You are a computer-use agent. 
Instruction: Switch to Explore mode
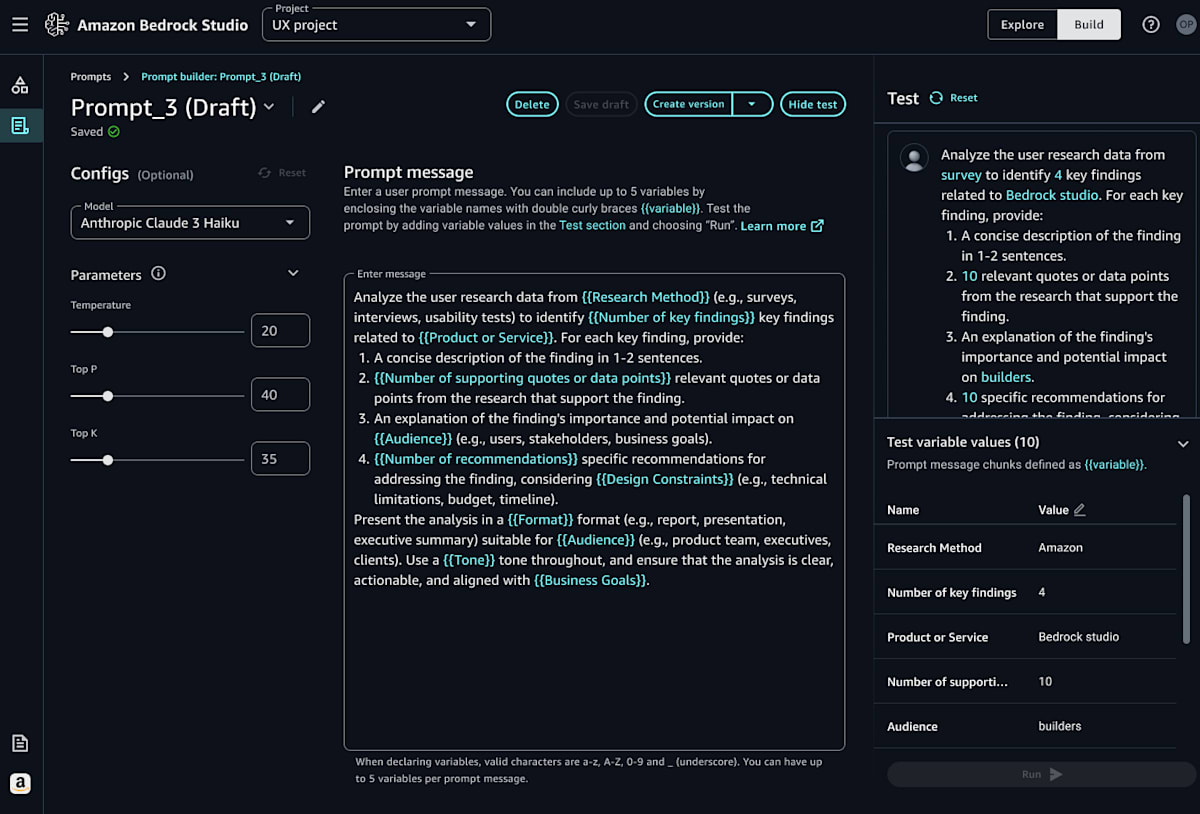tap(1022, 25)
